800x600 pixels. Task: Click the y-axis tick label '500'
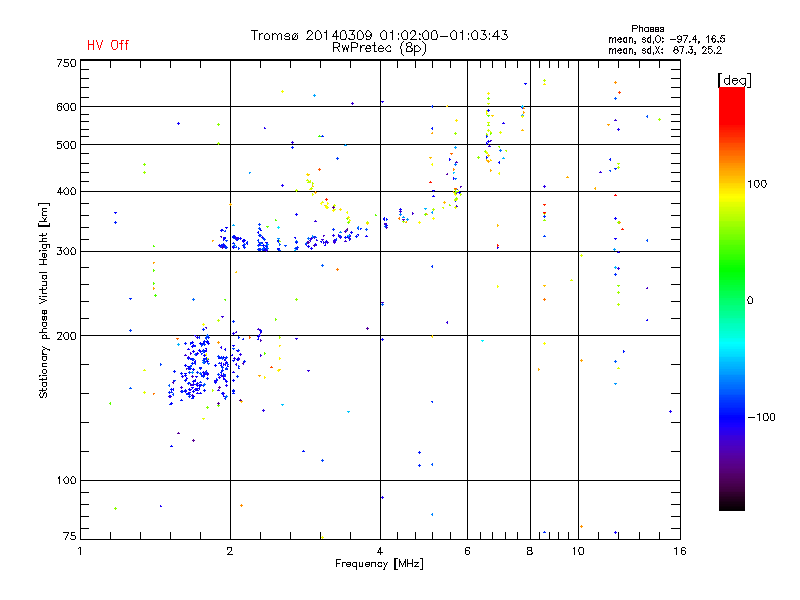click(x=66, y=145)
